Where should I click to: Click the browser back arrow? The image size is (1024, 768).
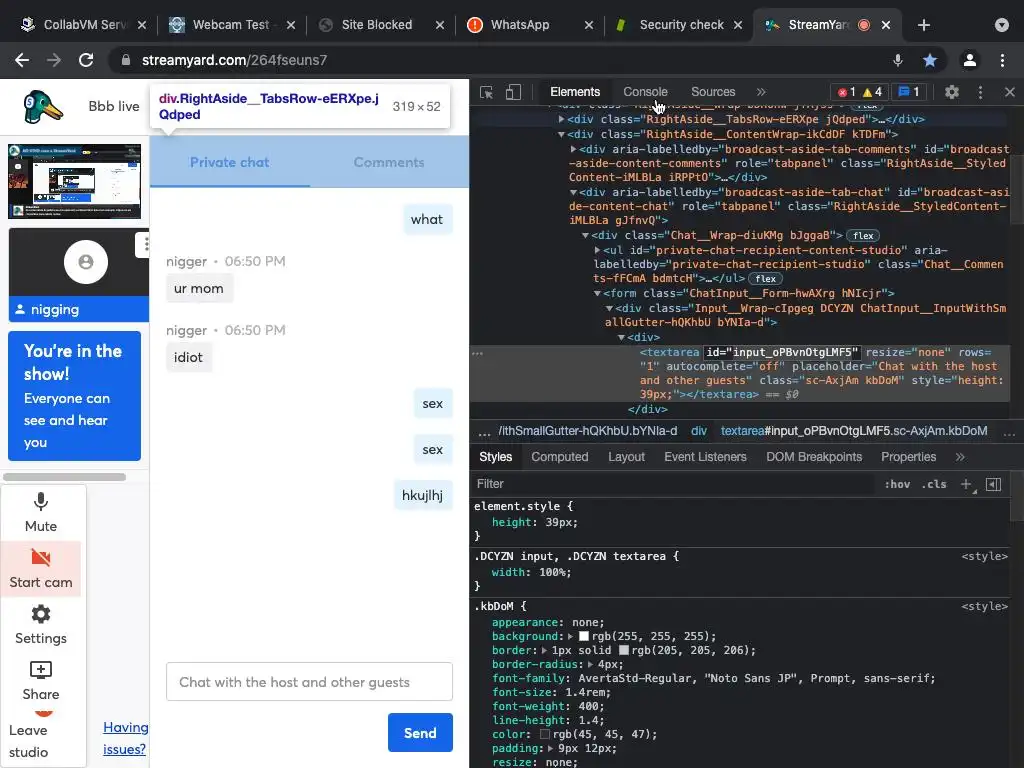22,60
